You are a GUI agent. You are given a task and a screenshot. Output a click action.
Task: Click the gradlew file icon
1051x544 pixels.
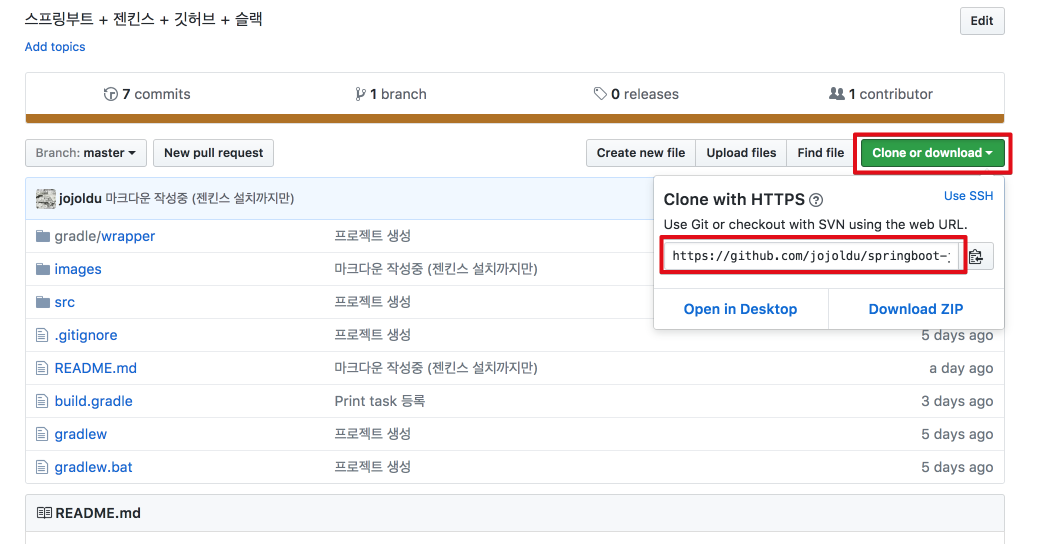(42, 434)
